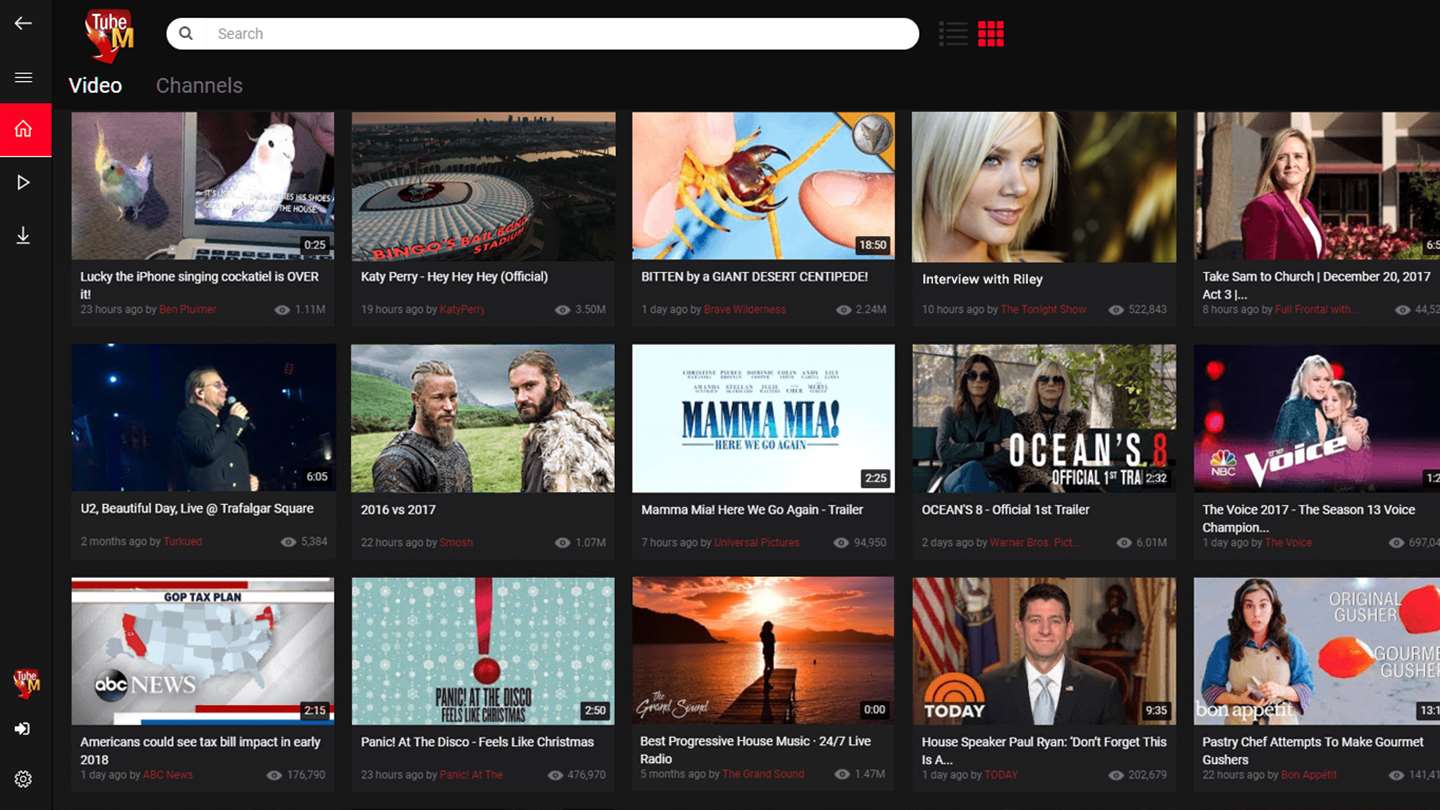The image size is (1440, 810).
Task: Click the search magnifier icon
Action: coord(186,33)
